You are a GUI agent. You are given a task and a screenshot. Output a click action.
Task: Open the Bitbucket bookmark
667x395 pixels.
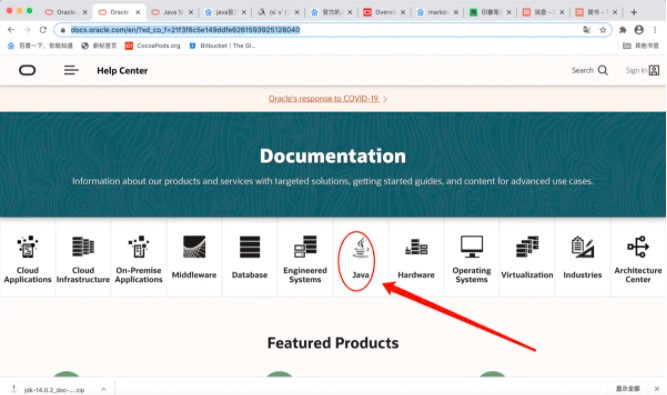(x=222, y=45)
